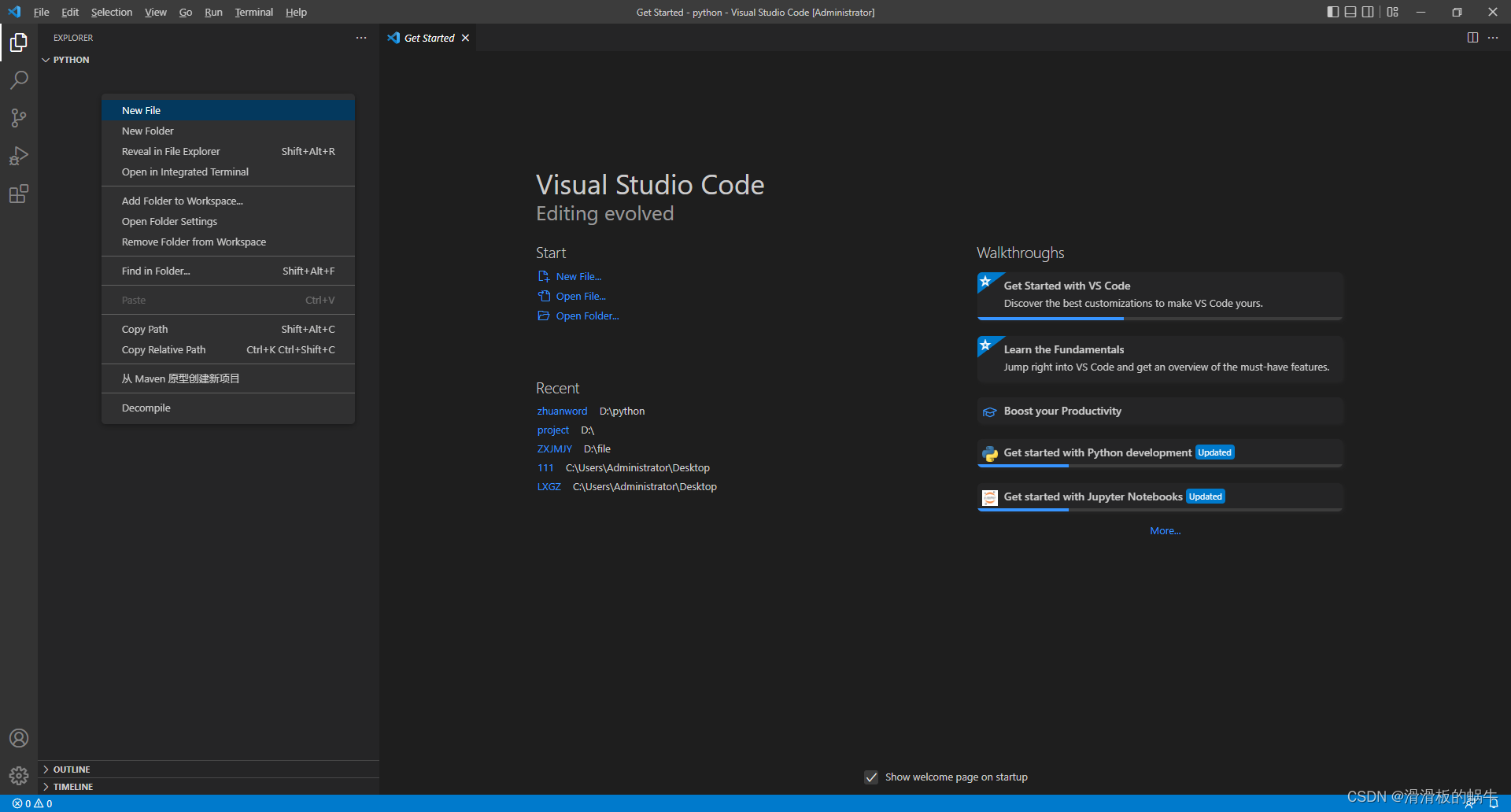Click the Boost your Productivity icon
Viewport: 1511px width, 812px height.
pyautogui.click(x=990, y=412)
